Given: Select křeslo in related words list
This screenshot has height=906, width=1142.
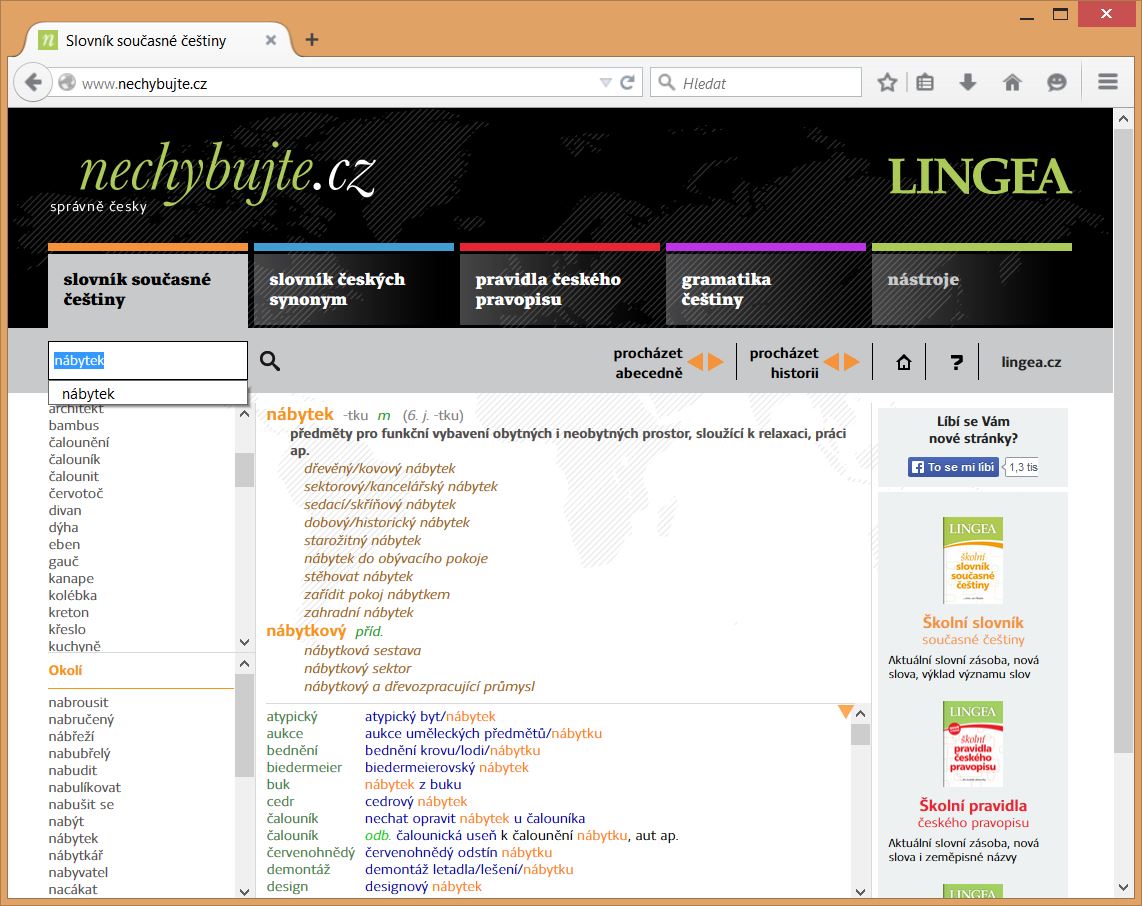Looking at the screenshot, I should tap(67, 629).
